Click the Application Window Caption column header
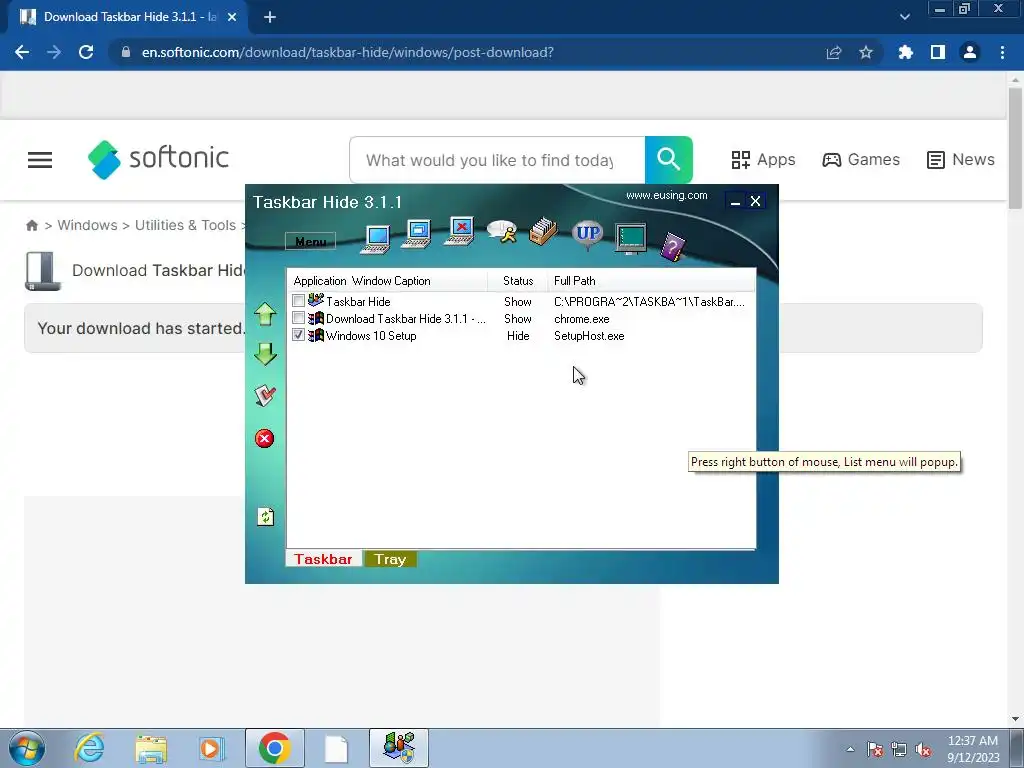Screen dimensions: 1024x768 [387, 281]
